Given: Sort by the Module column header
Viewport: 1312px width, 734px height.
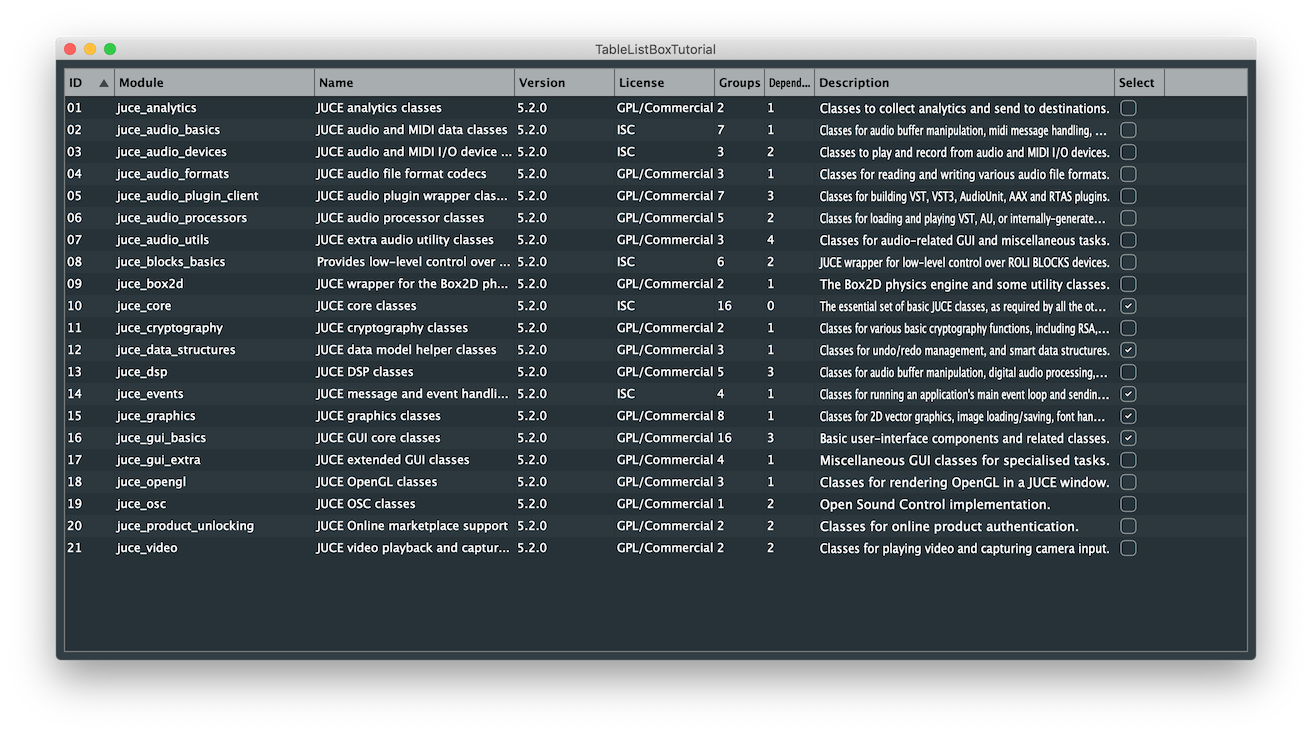Looking at the screenshot, I should 214,83.
